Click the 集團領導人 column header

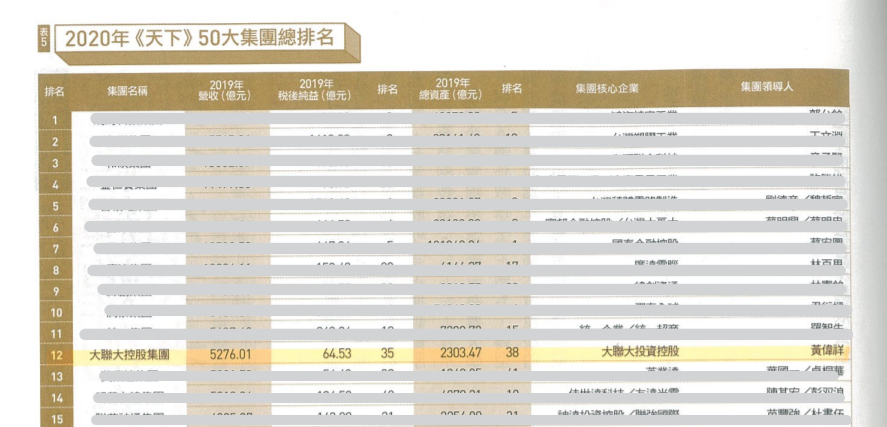coord(768,87)
